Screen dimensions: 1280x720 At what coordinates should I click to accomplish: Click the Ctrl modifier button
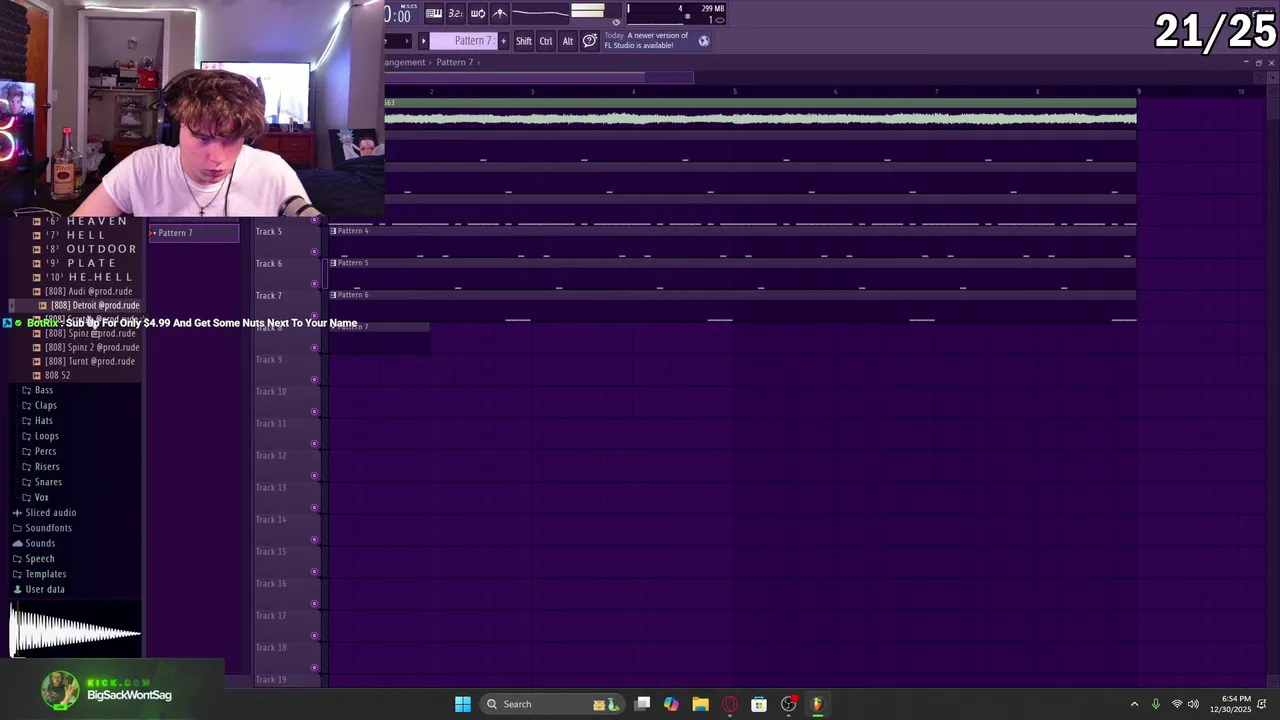[546, 41]
